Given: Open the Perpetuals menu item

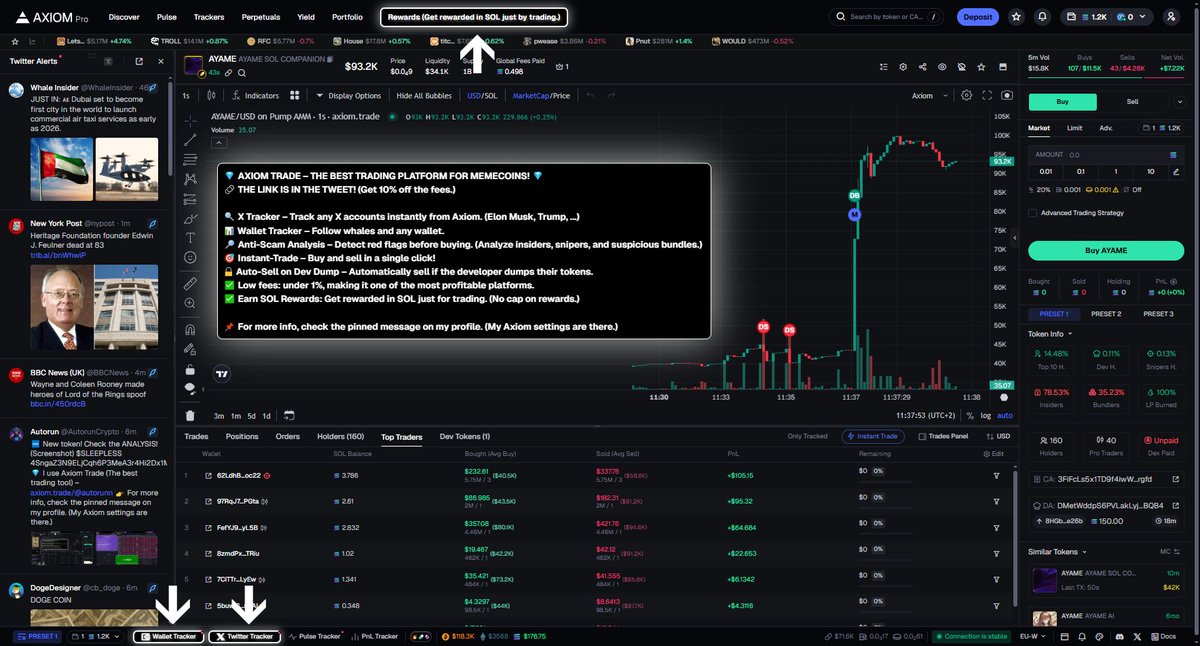Looking at the screenshot, I should [x=261, y=17].
